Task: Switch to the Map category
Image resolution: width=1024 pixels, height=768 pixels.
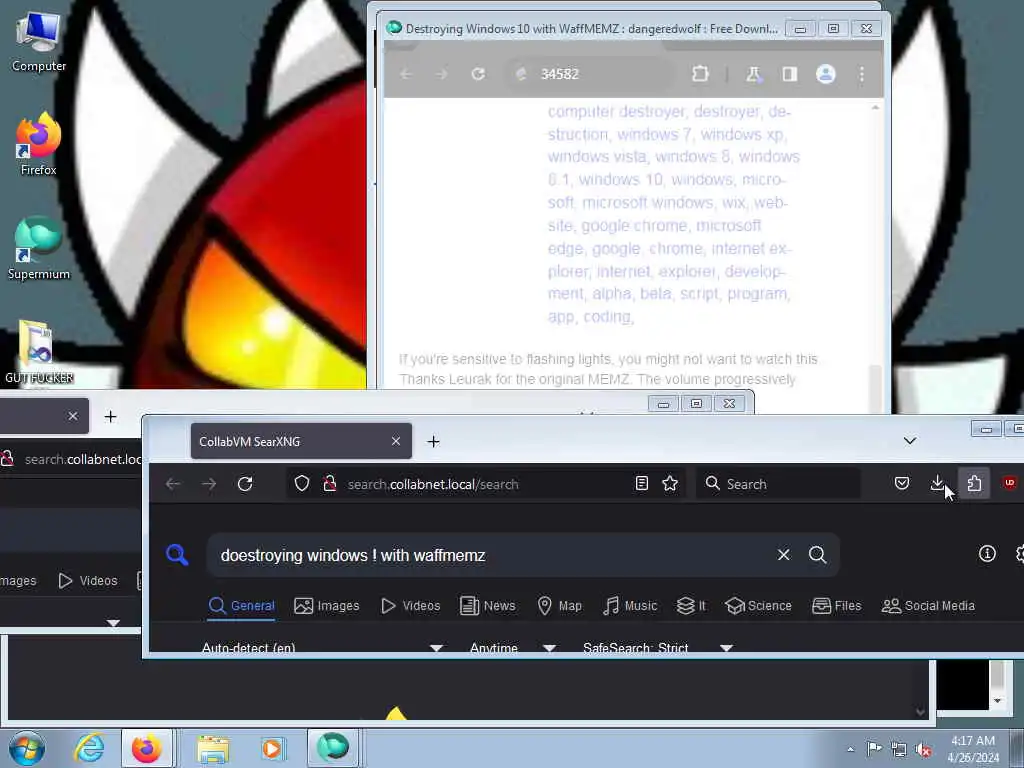Action: (559, 606)
